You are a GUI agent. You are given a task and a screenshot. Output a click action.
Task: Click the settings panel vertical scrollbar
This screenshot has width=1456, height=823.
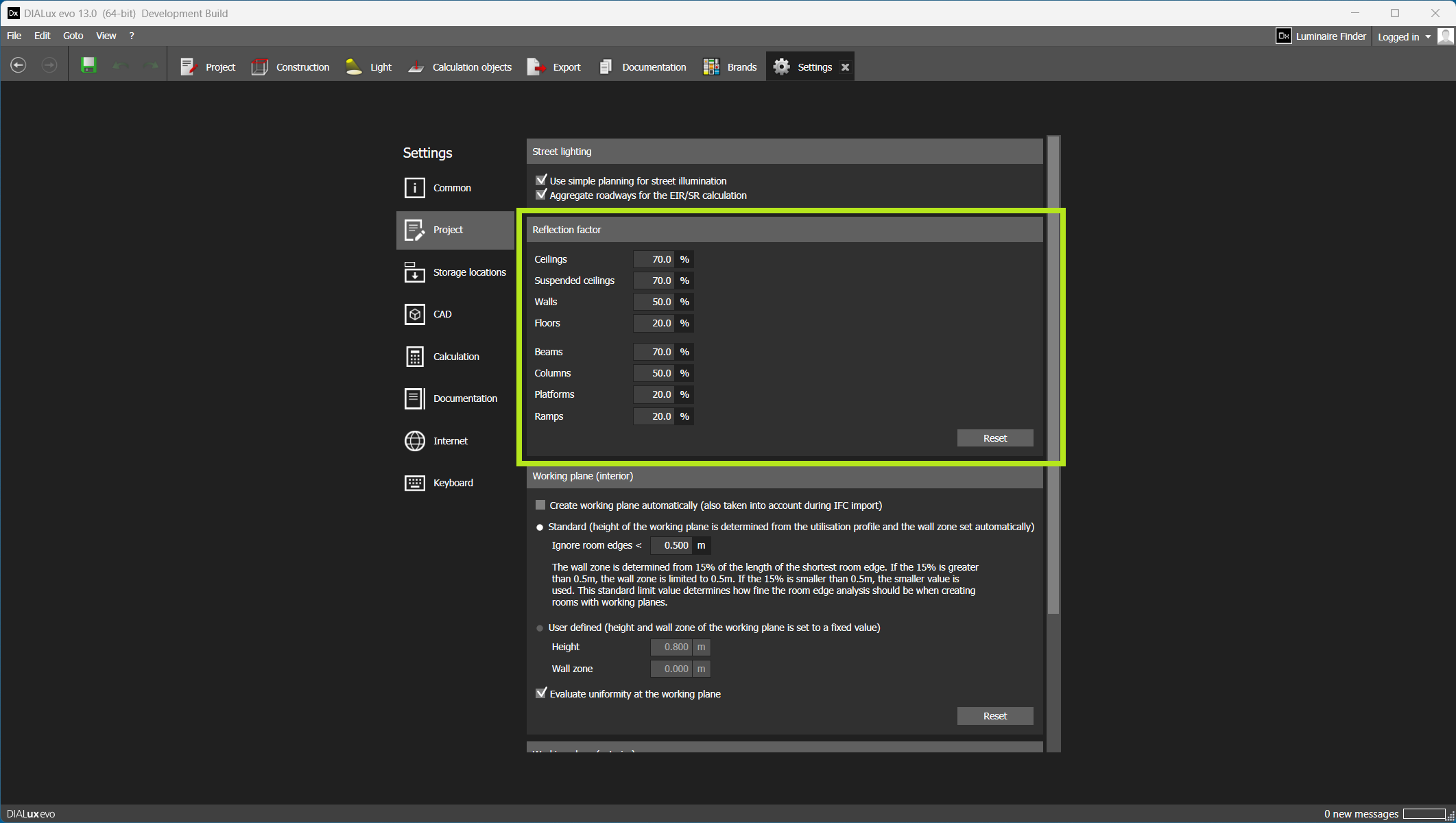[x=1053, y=377]
